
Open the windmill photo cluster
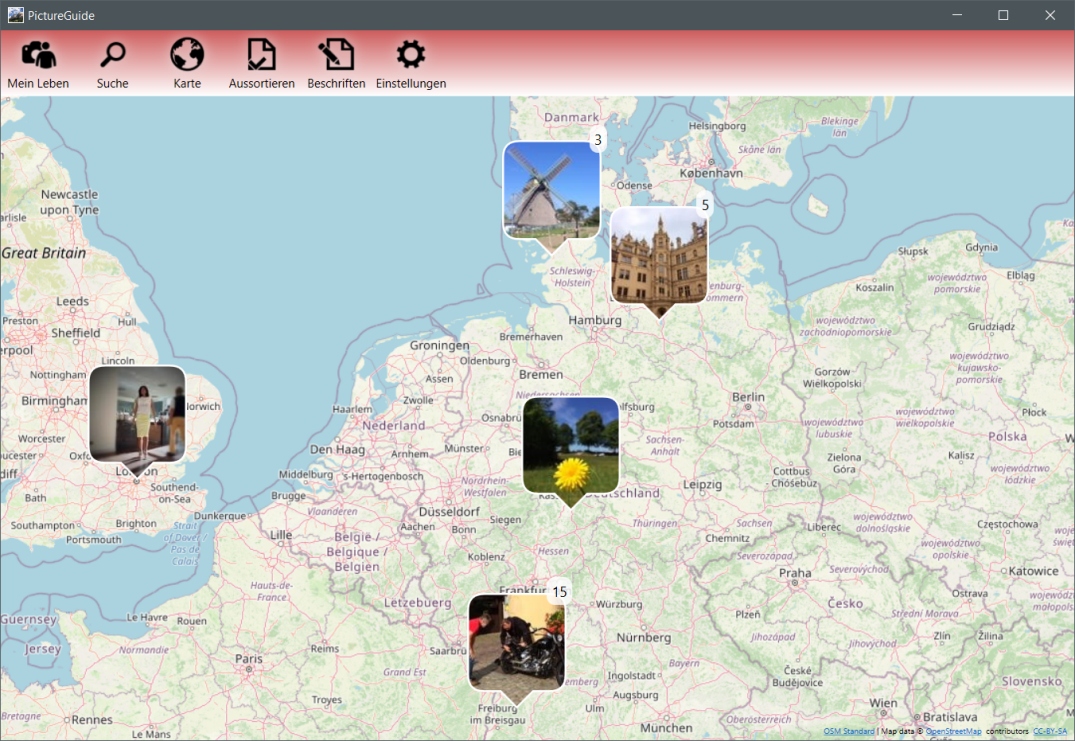(551, 191)
